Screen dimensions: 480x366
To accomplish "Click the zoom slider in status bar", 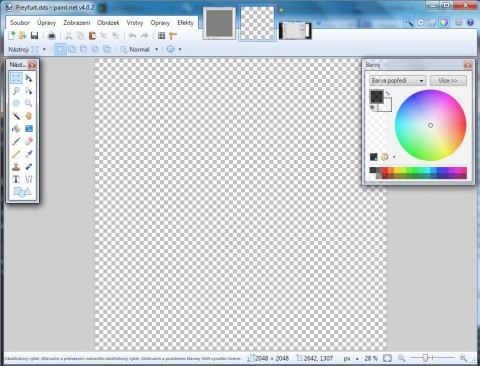I will click(x=432, y=358).
